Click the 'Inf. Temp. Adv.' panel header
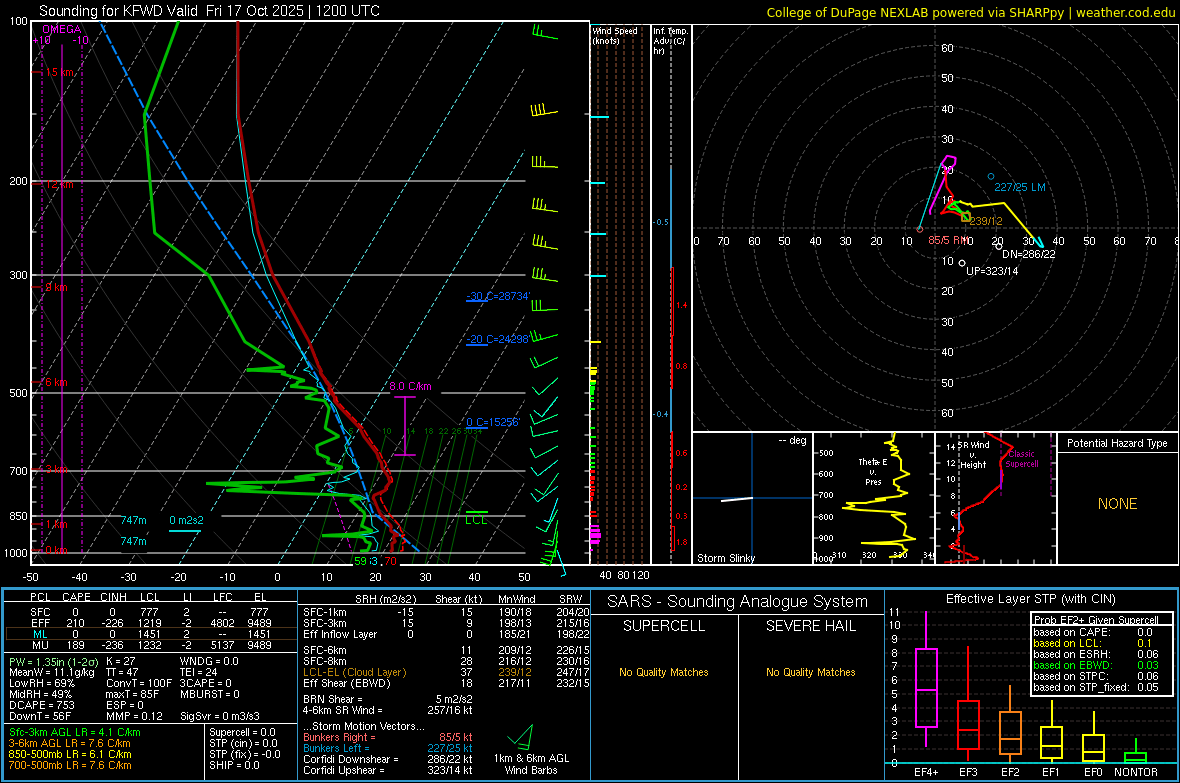 point(670,41)
